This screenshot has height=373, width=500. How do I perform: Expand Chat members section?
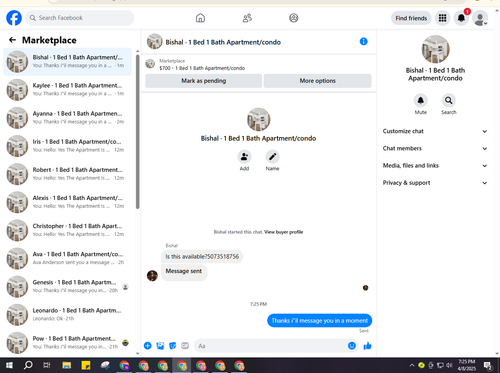pyautogui.click(x=435, y=148)
